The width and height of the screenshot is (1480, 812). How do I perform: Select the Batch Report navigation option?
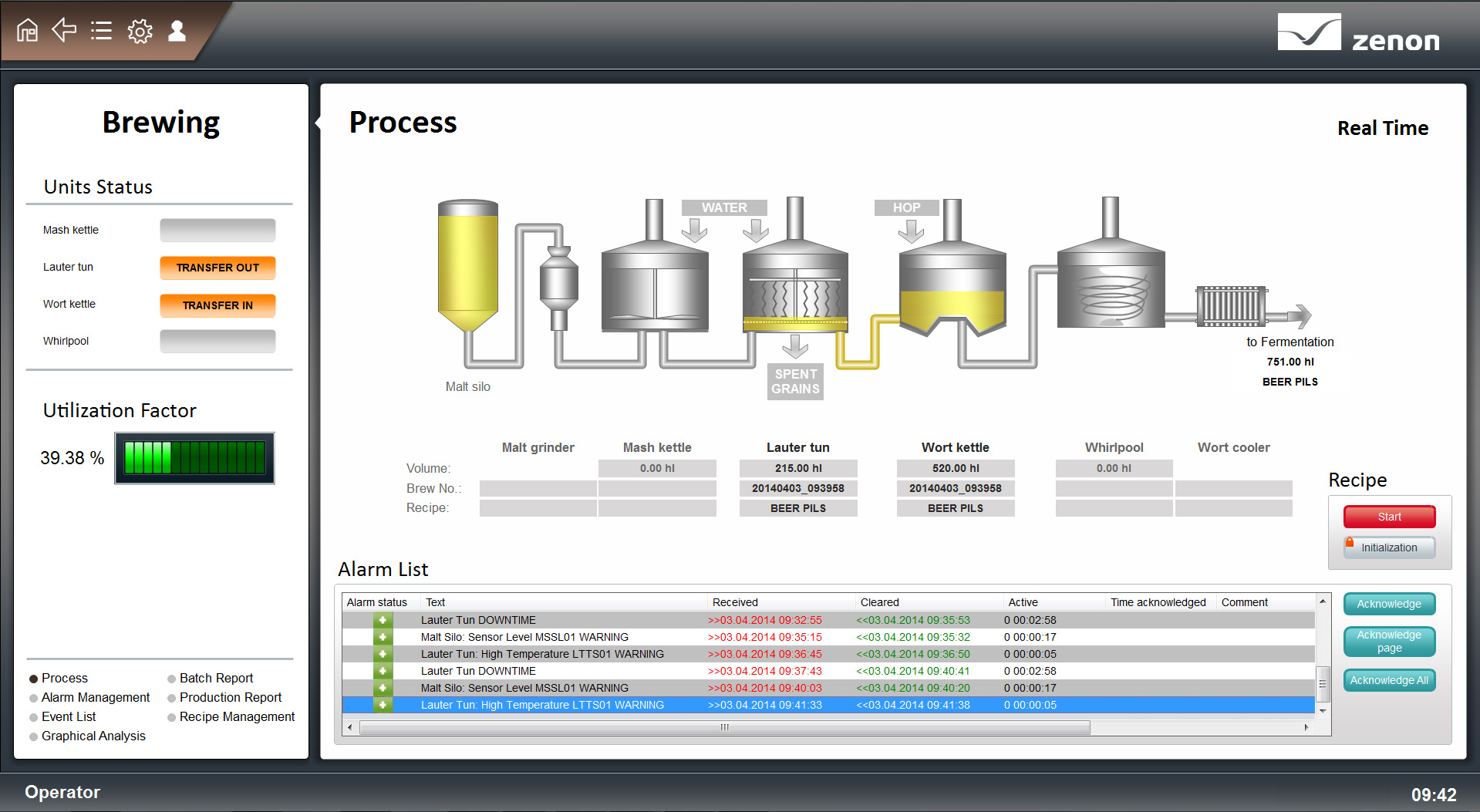[216, 678]
